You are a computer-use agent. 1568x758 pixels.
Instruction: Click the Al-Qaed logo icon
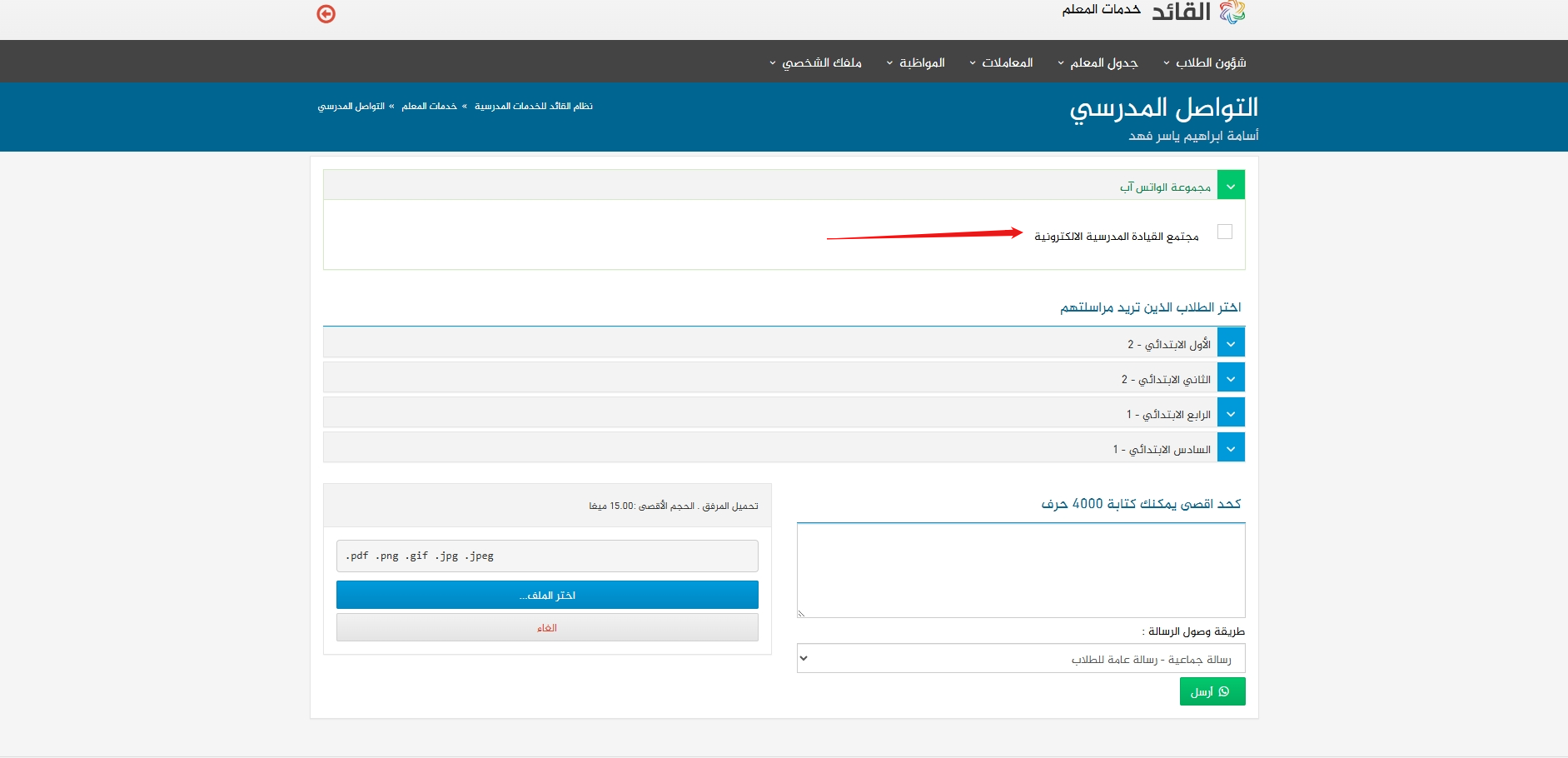click(x=1232, y=12)
